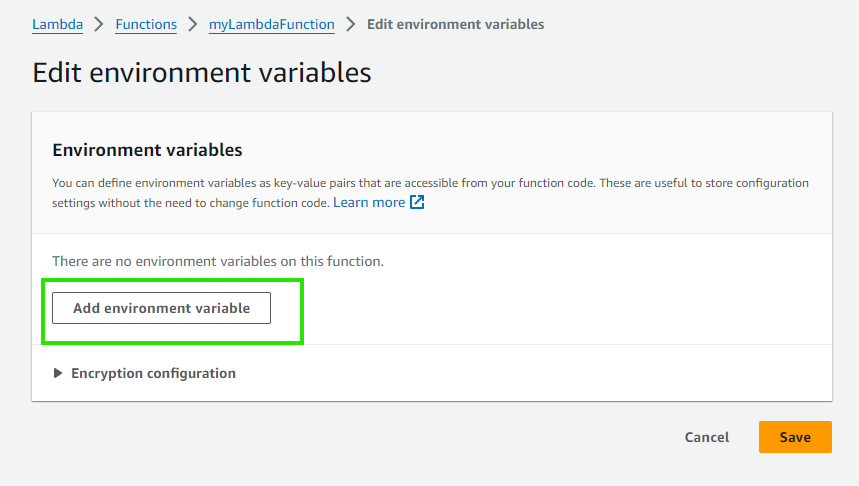Open the Learn more documentation link
The image size is (859, 486).
(369, 203)
